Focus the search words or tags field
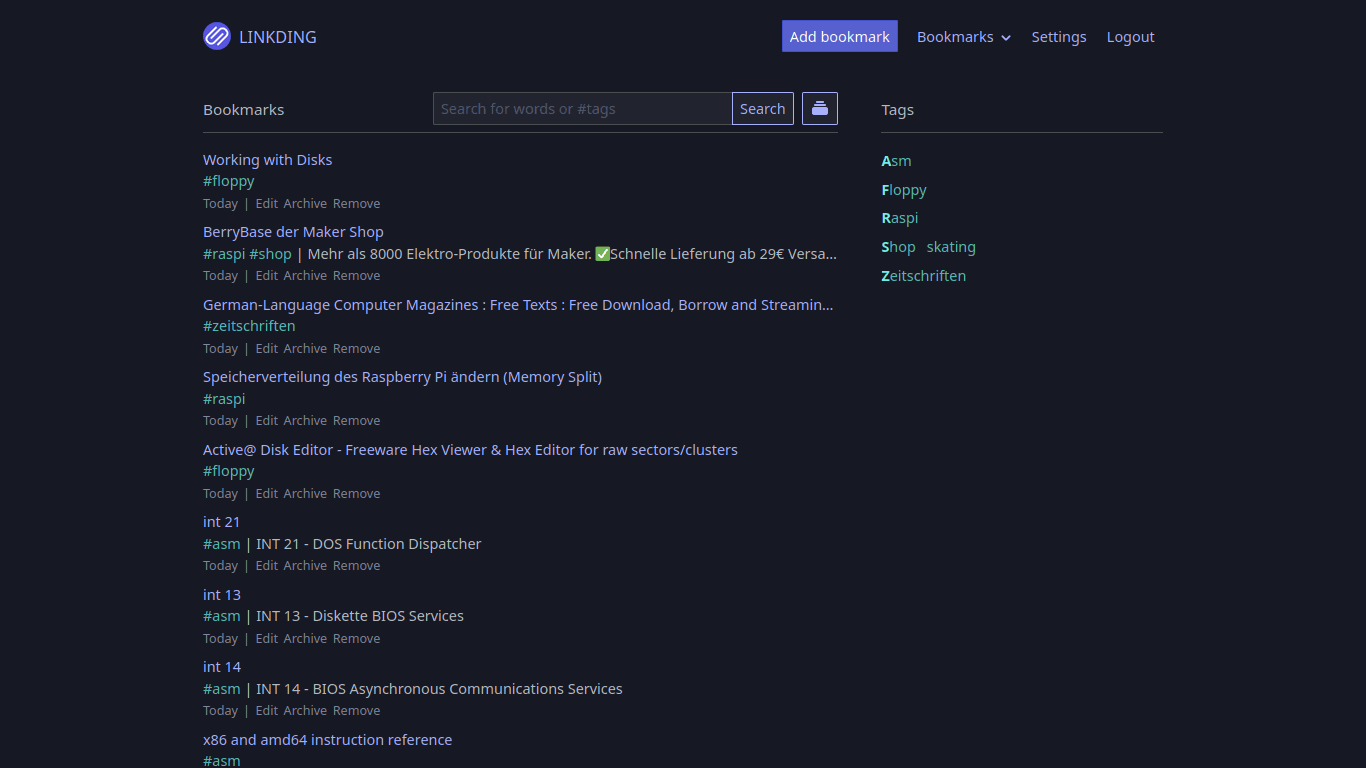The width and height of the screenshot is (1366, 768). pyautogui.click(x=582, y=109)
